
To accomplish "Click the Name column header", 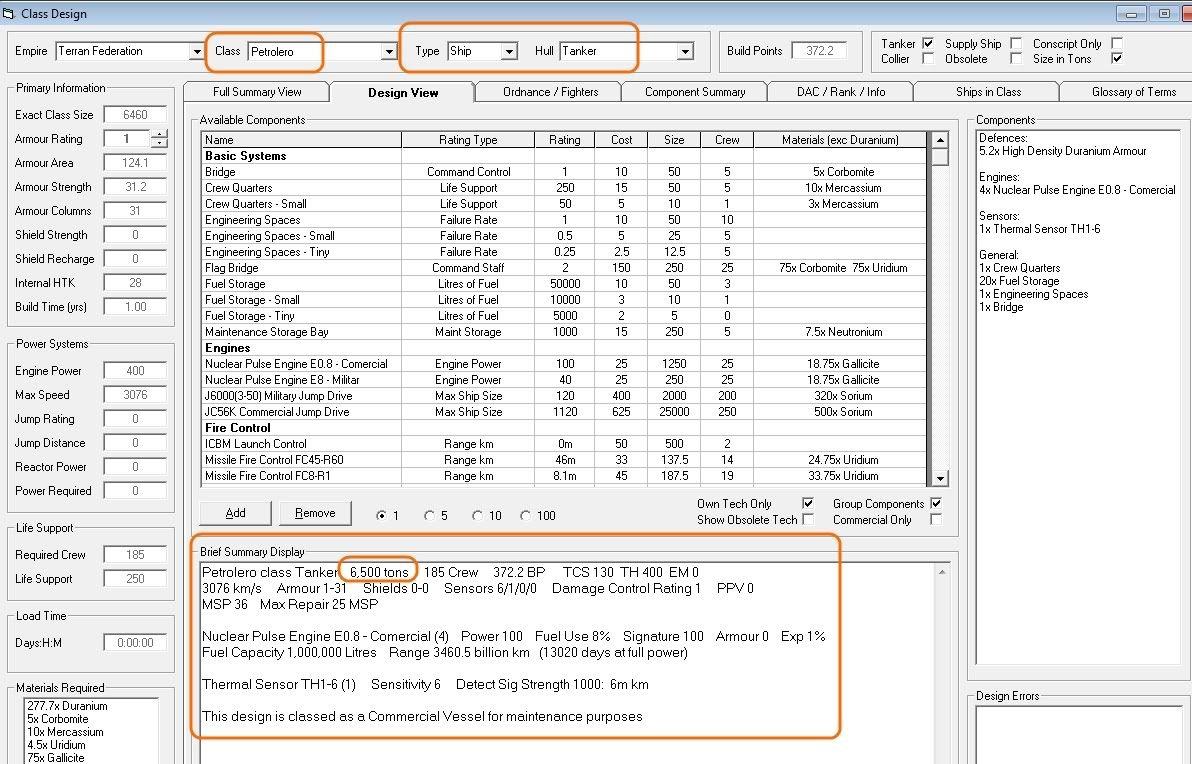I will tap(301, 140).
